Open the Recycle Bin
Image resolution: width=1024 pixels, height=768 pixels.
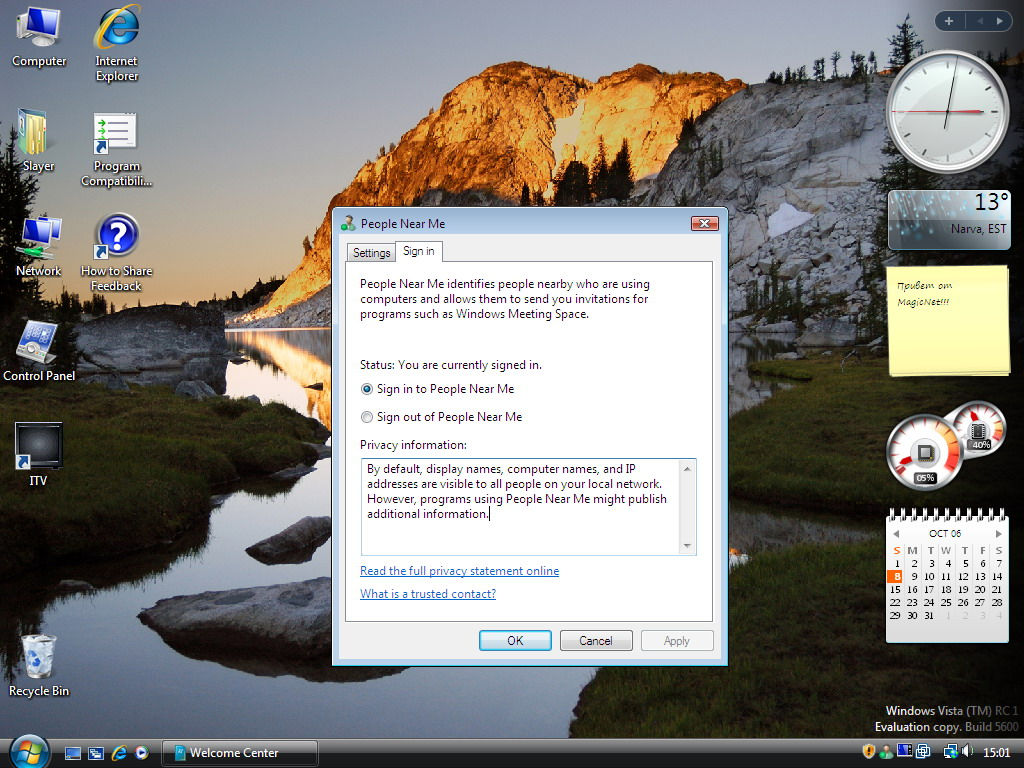pos(39,658)
